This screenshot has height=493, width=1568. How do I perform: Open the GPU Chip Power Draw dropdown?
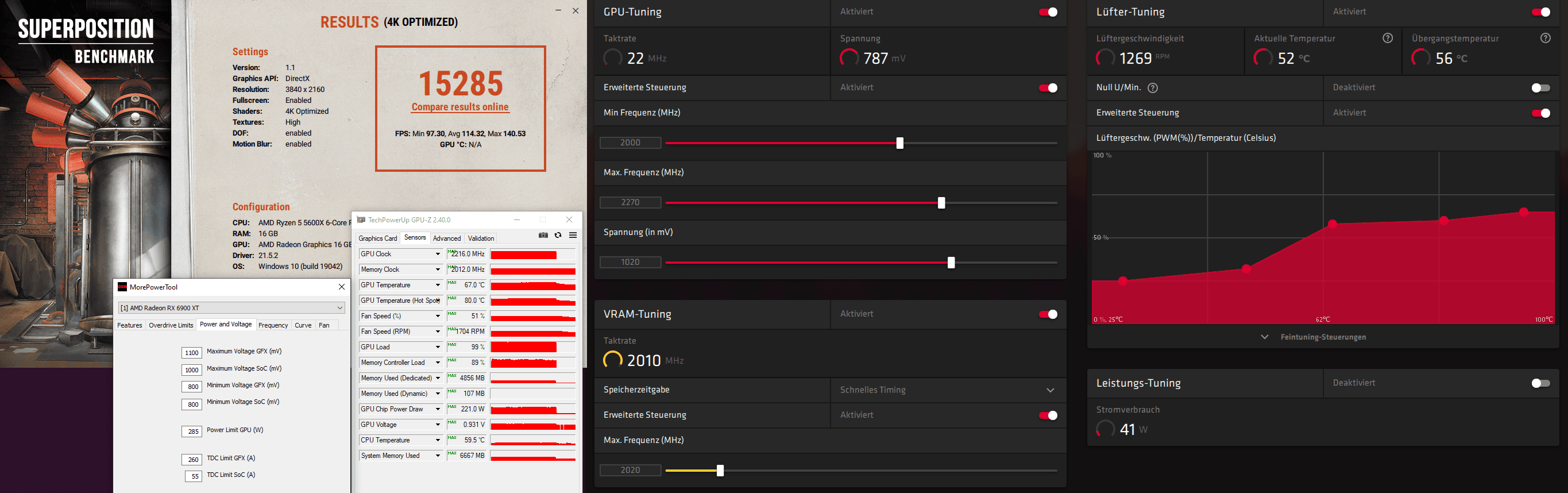coord(437,409)
